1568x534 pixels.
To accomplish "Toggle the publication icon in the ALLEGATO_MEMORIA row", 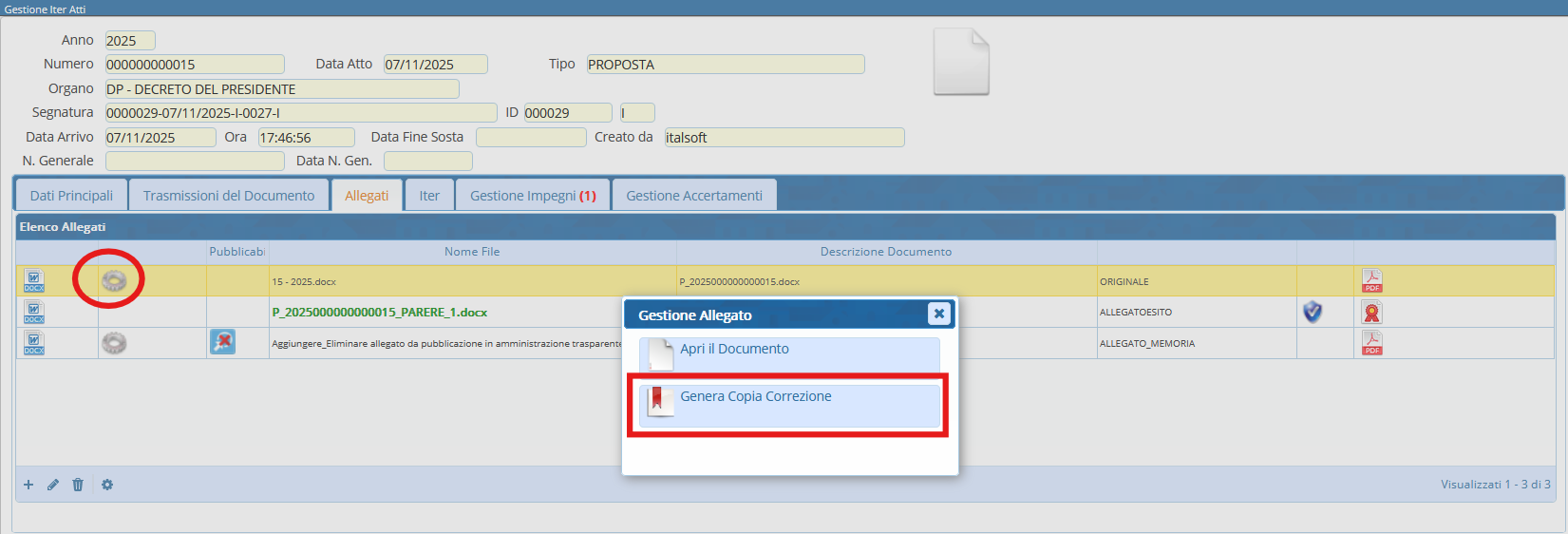I will pyautogui.click(x=222, y=342).
